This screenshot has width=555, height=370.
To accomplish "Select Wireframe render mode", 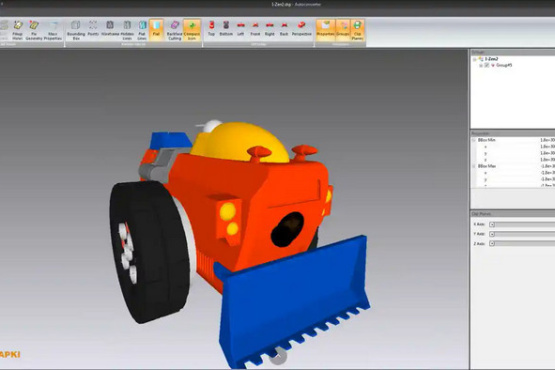I will 110,29.
